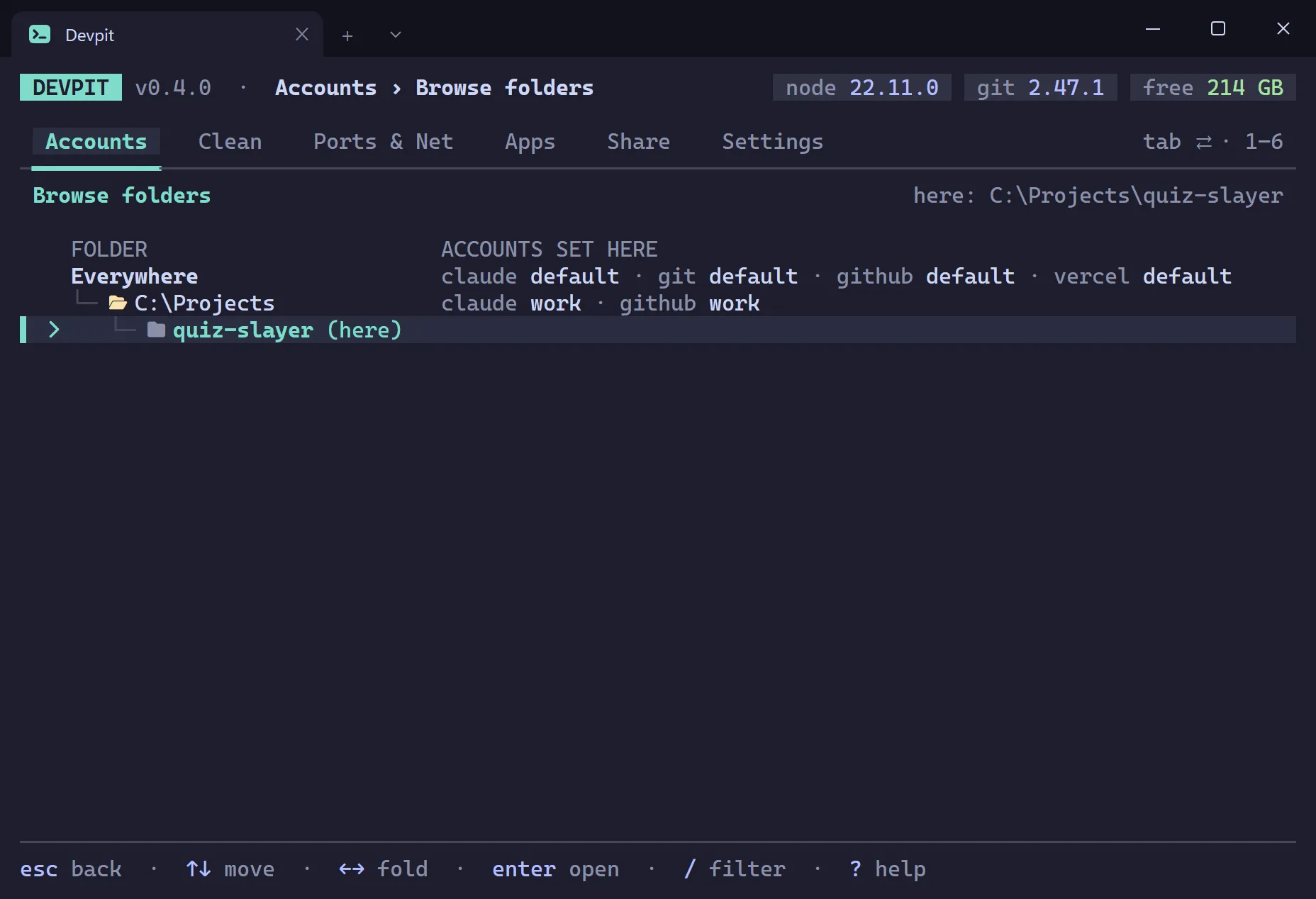Screen dimensions: 1316x899
Task: Click the DEVPIT logo badge
Action: 71,87
